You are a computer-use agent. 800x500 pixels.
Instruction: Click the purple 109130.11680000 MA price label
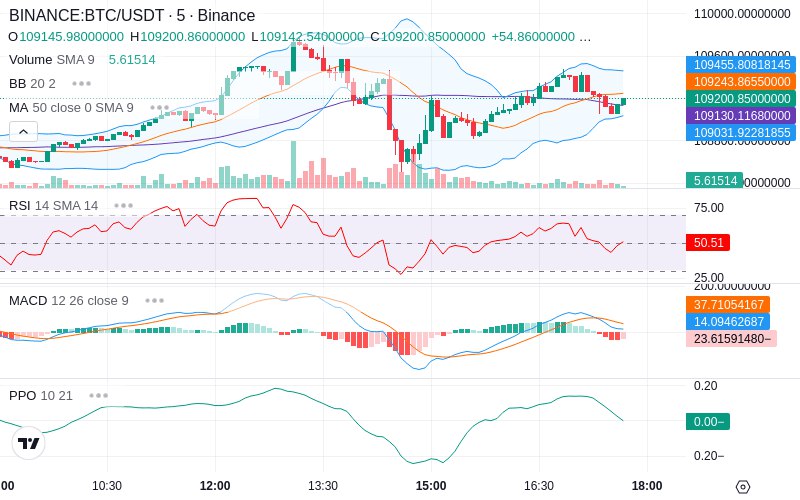pyautogui.click(x=741, y=115)
